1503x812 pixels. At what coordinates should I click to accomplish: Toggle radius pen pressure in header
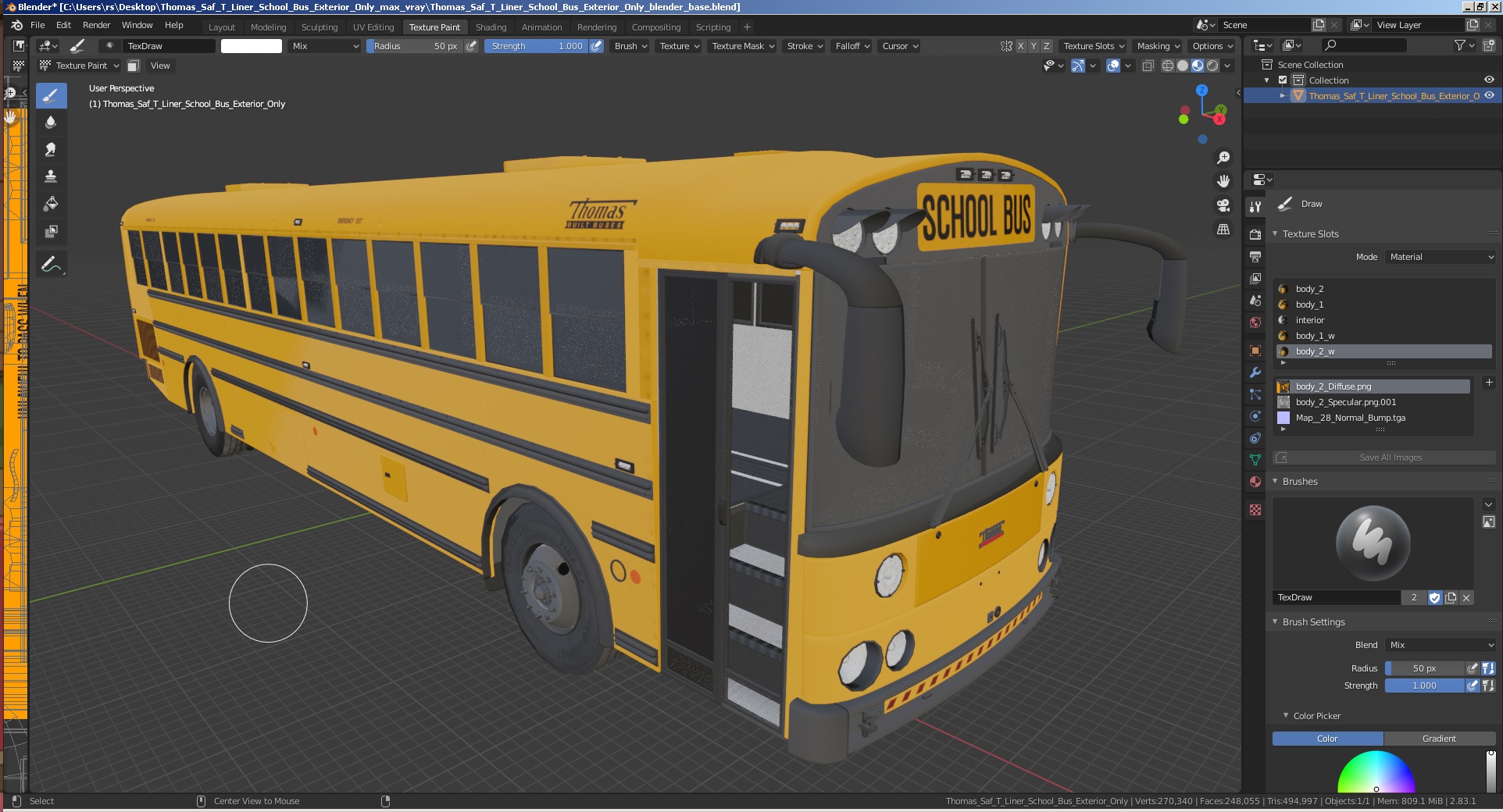pos(471,46)
